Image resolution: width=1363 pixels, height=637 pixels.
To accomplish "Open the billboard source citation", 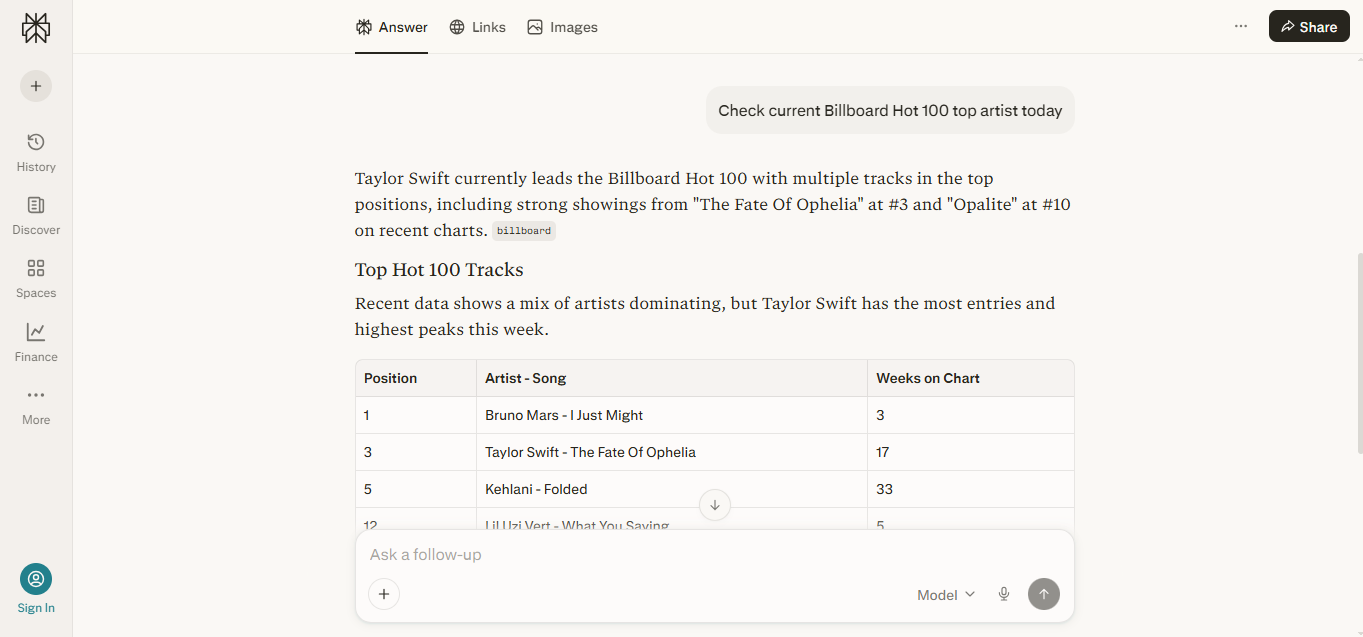I will point(523,230).
